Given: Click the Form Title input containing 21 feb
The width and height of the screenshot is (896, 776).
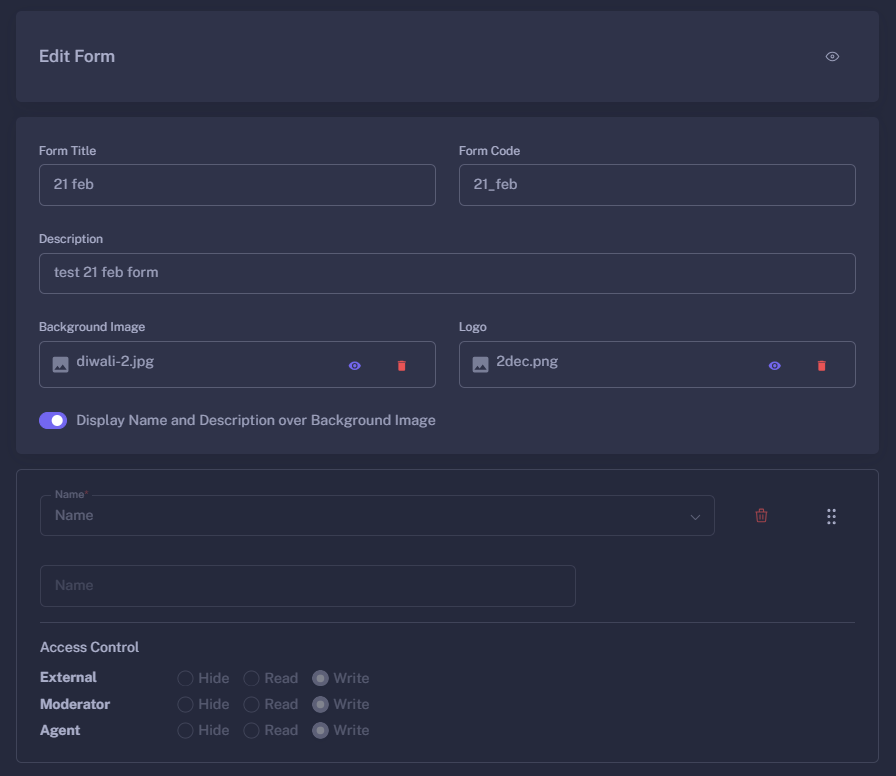Looking at the screenshot, I should (x=237, y=185).
